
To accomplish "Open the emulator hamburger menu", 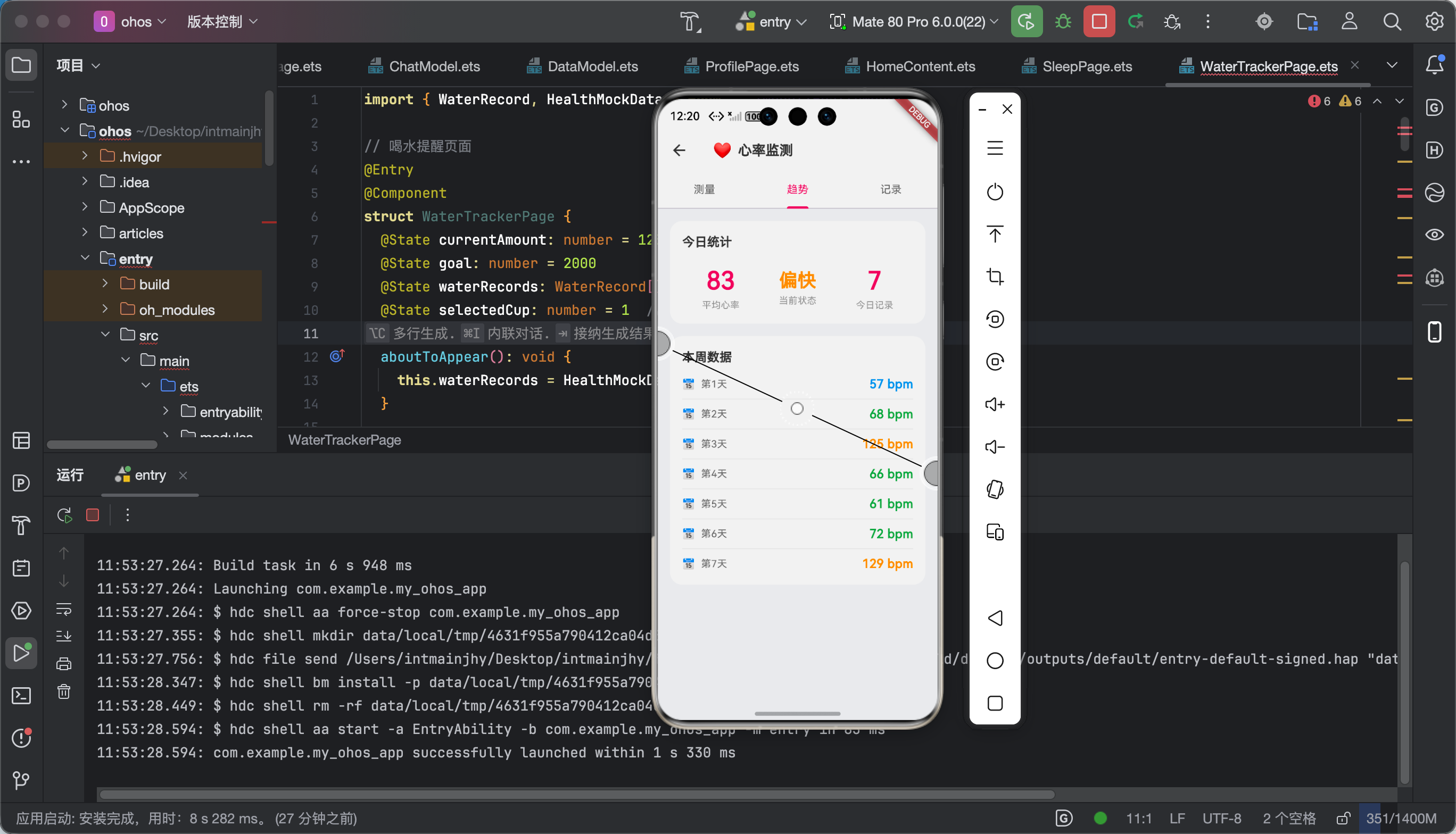I will point(995,148).
